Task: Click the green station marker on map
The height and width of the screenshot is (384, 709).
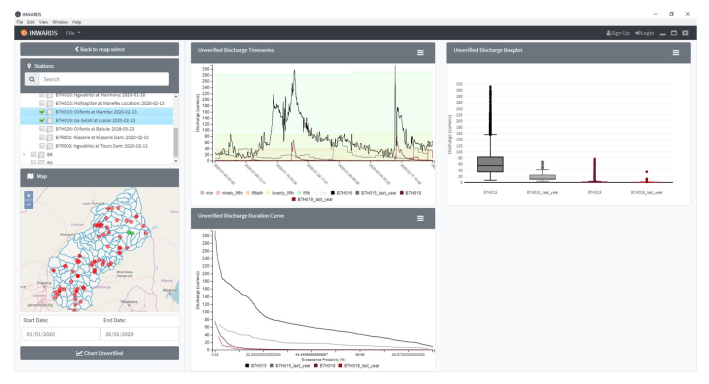Action: pyautogui.click(x=130, y=232)
